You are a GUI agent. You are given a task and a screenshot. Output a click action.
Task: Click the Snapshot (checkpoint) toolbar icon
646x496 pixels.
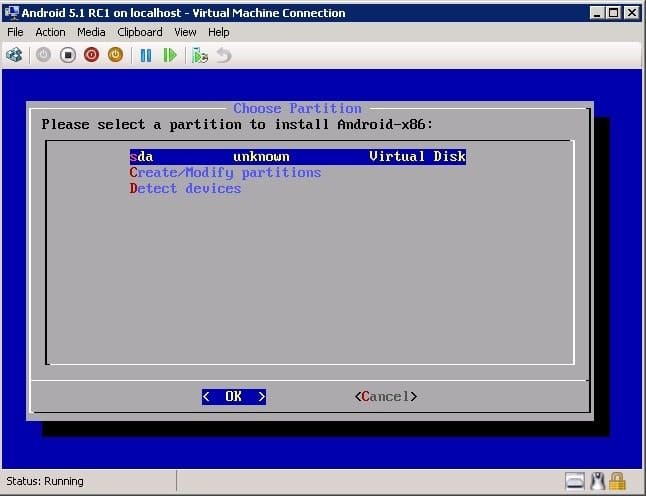pyautogui.click(x=200, y=55)
